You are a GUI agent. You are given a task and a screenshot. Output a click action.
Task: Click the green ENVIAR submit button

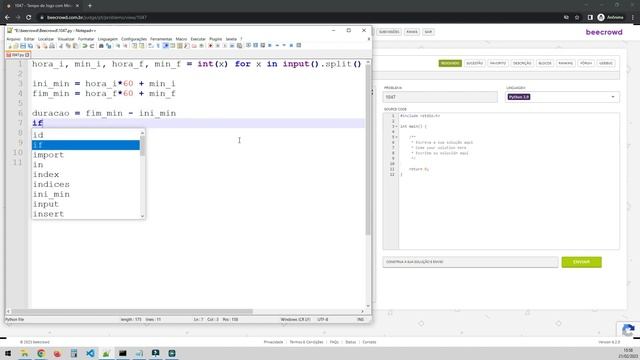click(x=581, y=262)
